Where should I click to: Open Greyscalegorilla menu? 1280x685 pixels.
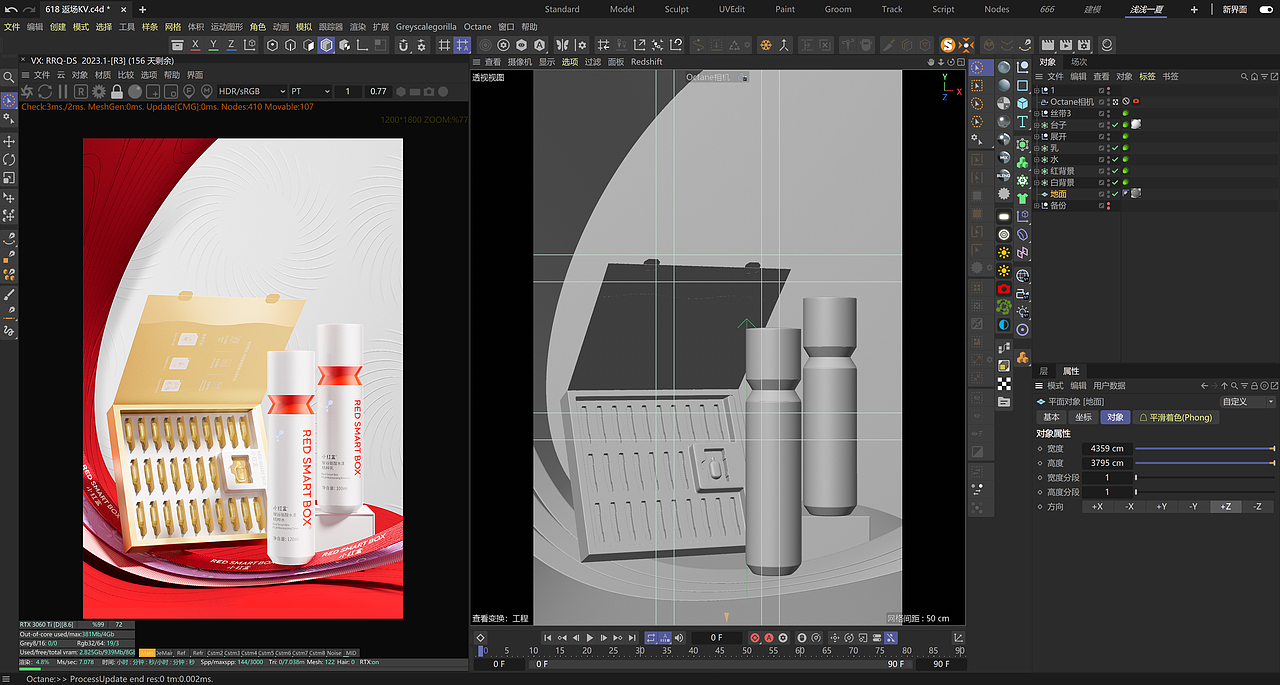click(x=426, y=27)
